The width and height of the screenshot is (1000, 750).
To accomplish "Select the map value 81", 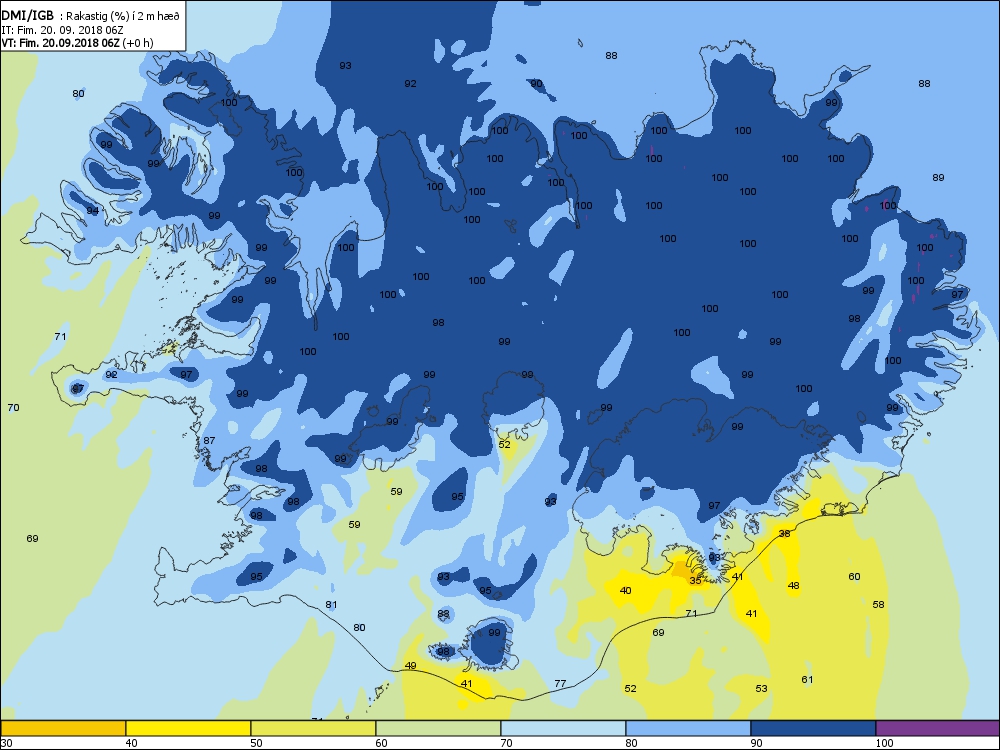I will pyautogui.click(x=331, y=605).
